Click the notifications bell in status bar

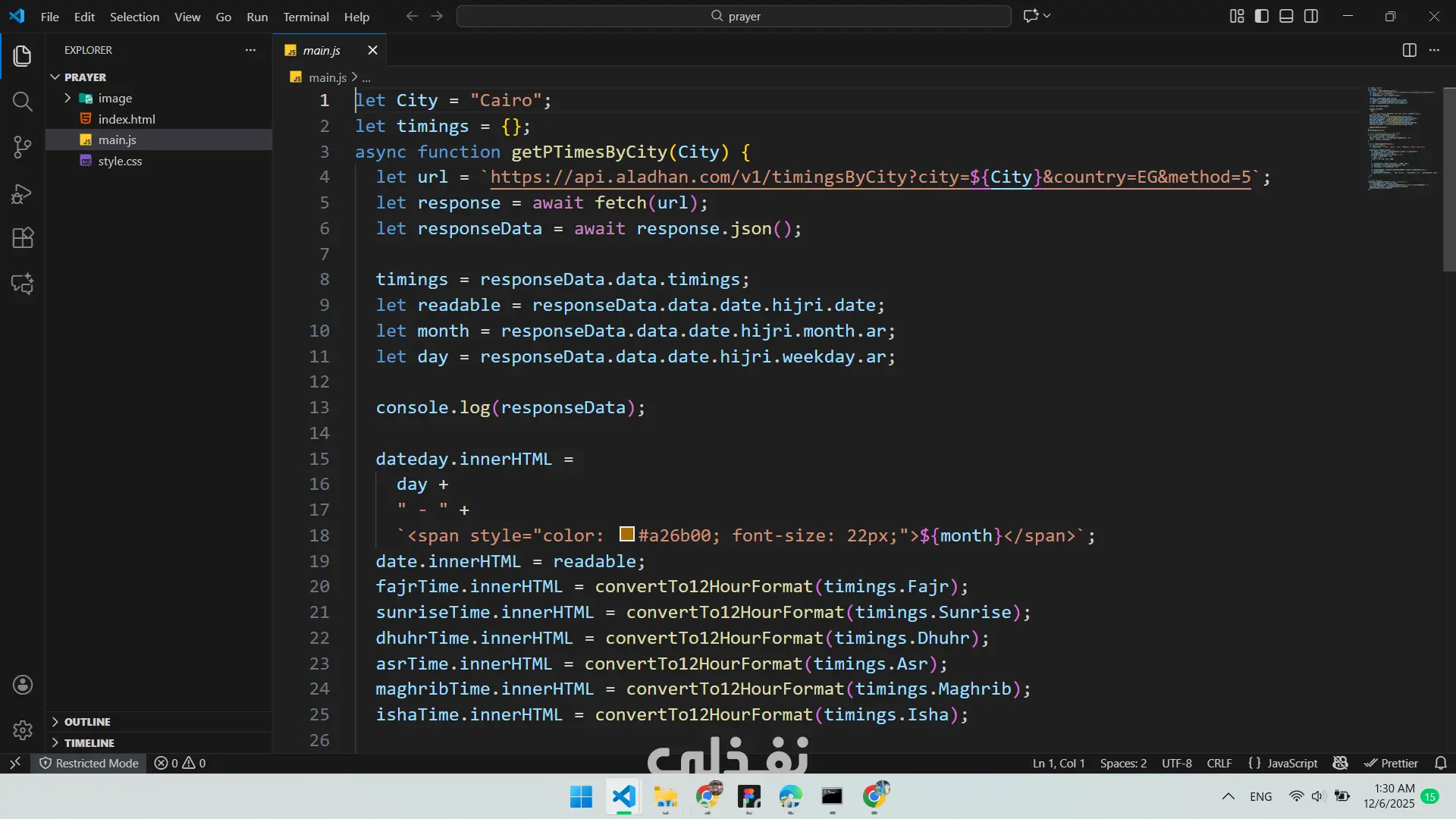click(x=1441, y=763)
